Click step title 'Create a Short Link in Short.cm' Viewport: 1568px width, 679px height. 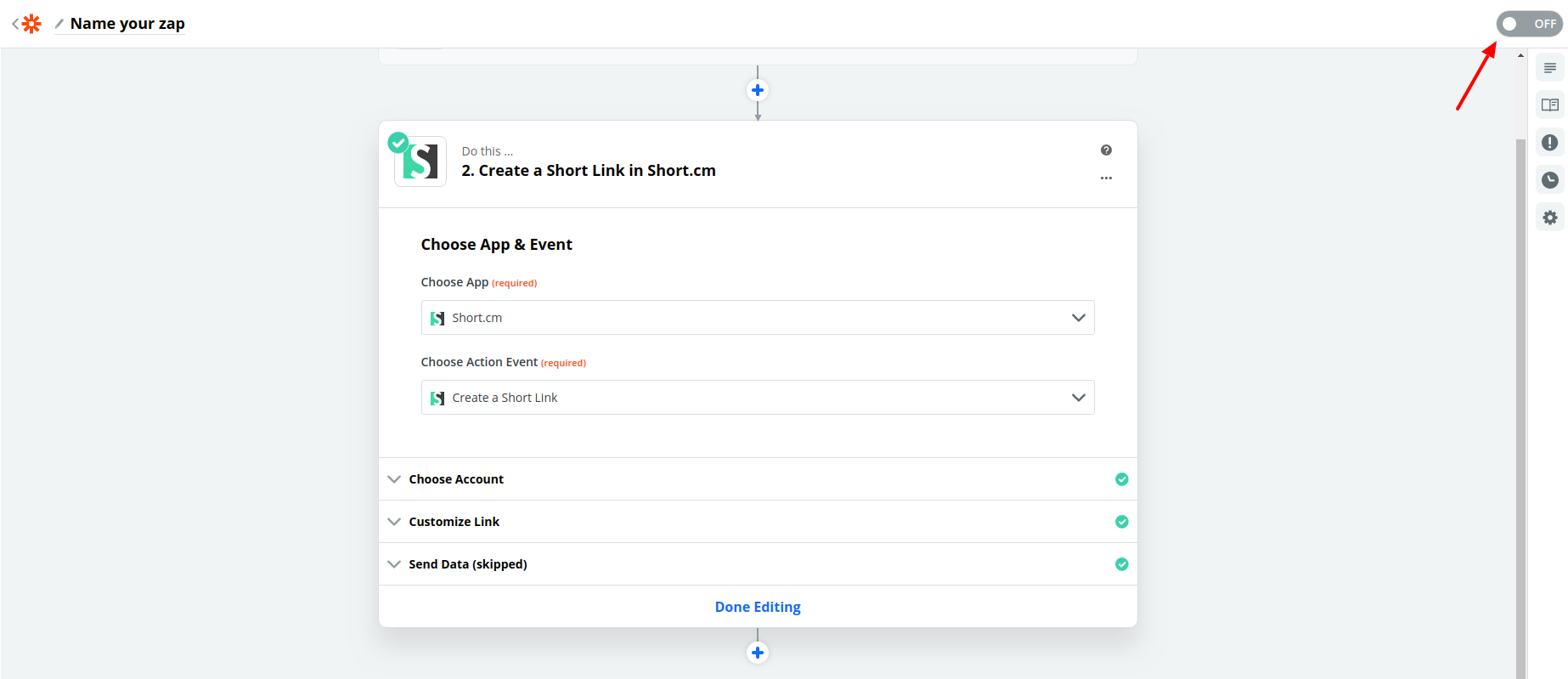tap(589, 171)
